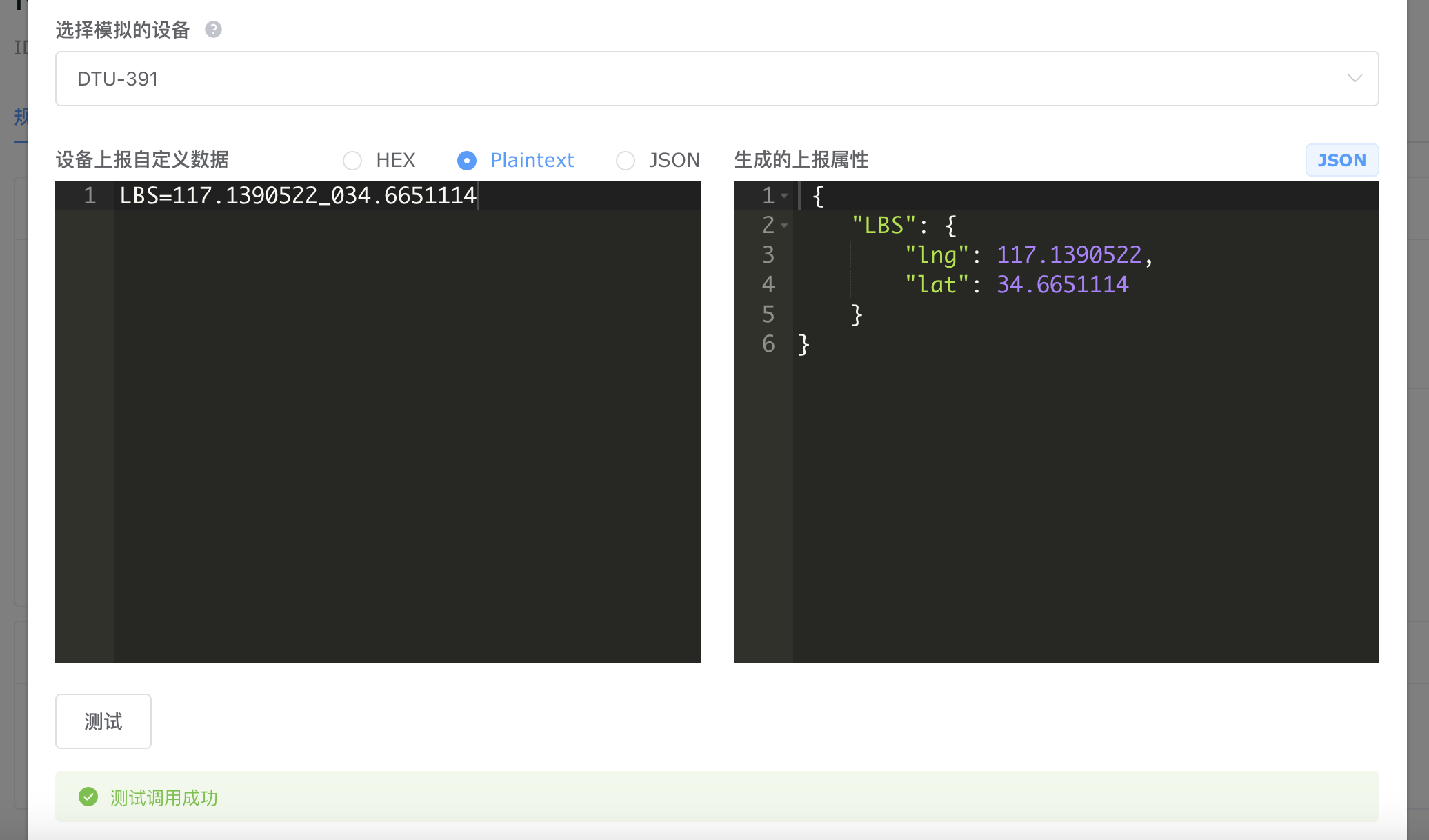Click the 测试调用成功 message text
Viewport: 1429px width, 840px height.
164,798
